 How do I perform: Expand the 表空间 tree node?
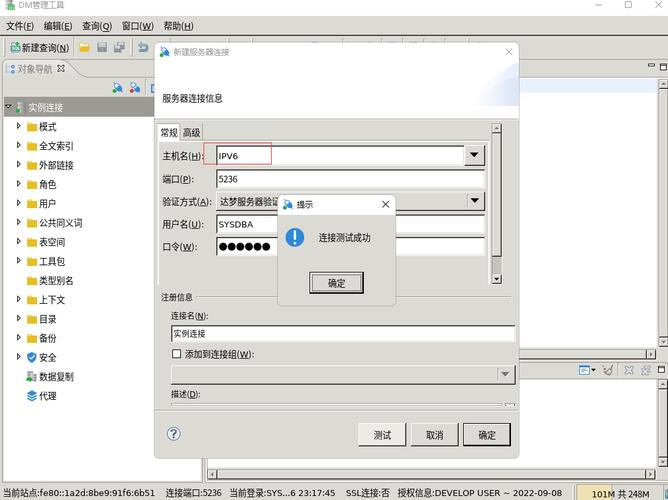tap(18, 241)
